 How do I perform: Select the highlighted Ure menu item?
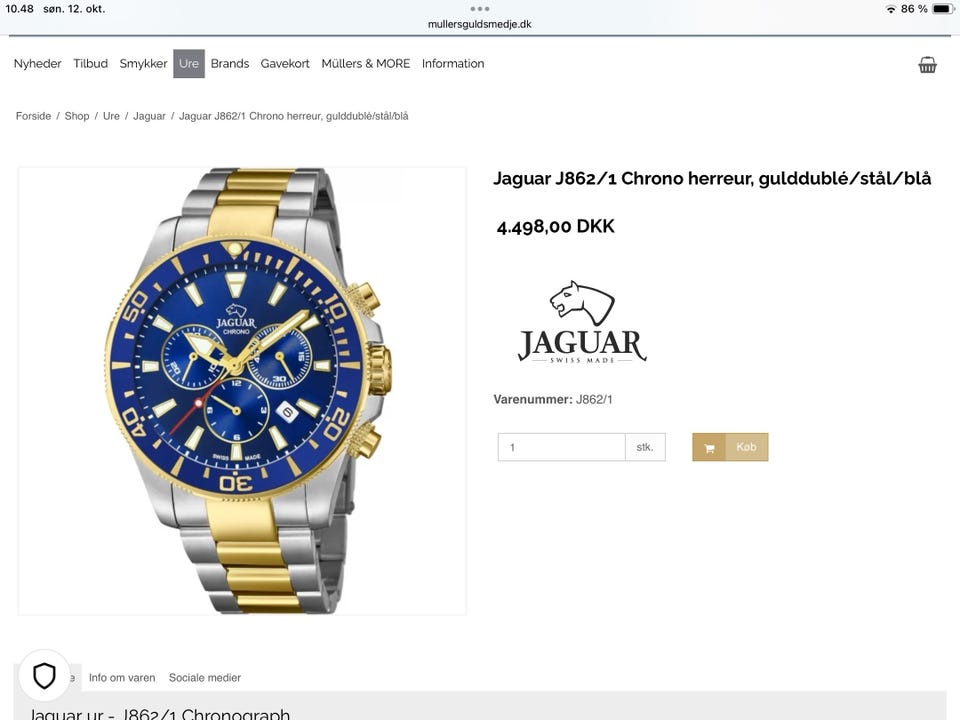point(189,64)
